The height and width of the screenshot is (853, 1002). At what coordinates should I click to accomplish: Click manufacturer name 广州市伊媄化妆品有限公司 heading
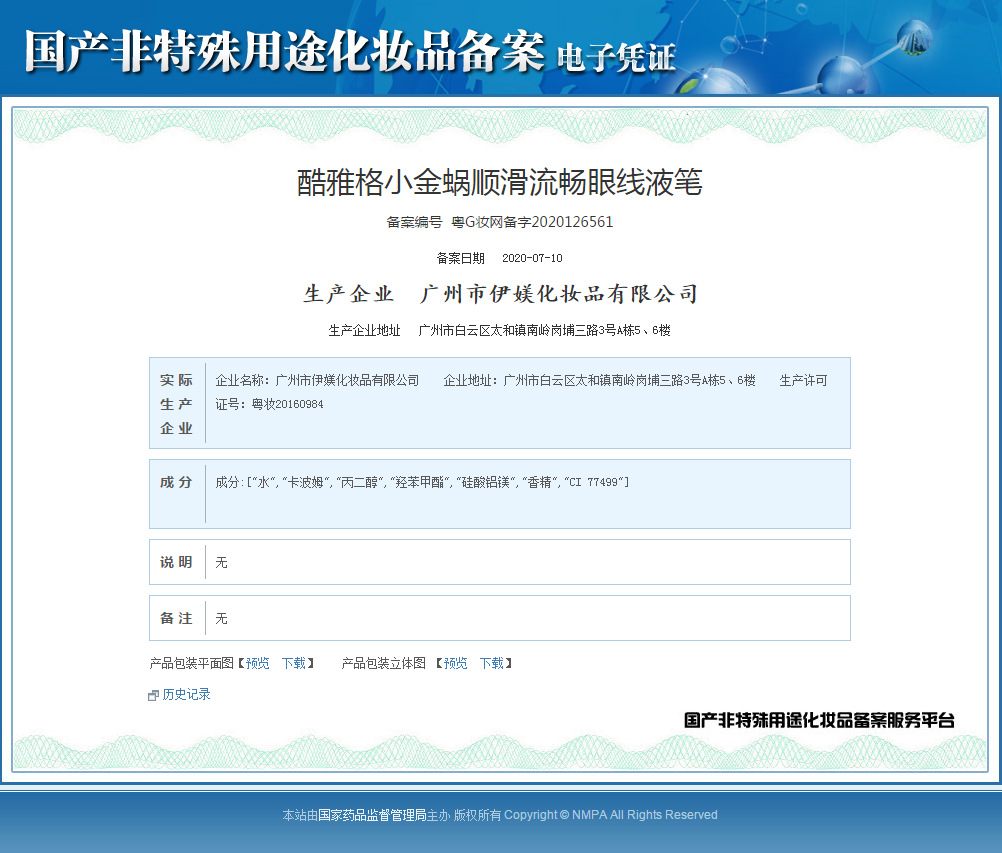pyautogui.click(x=559, y=294)
